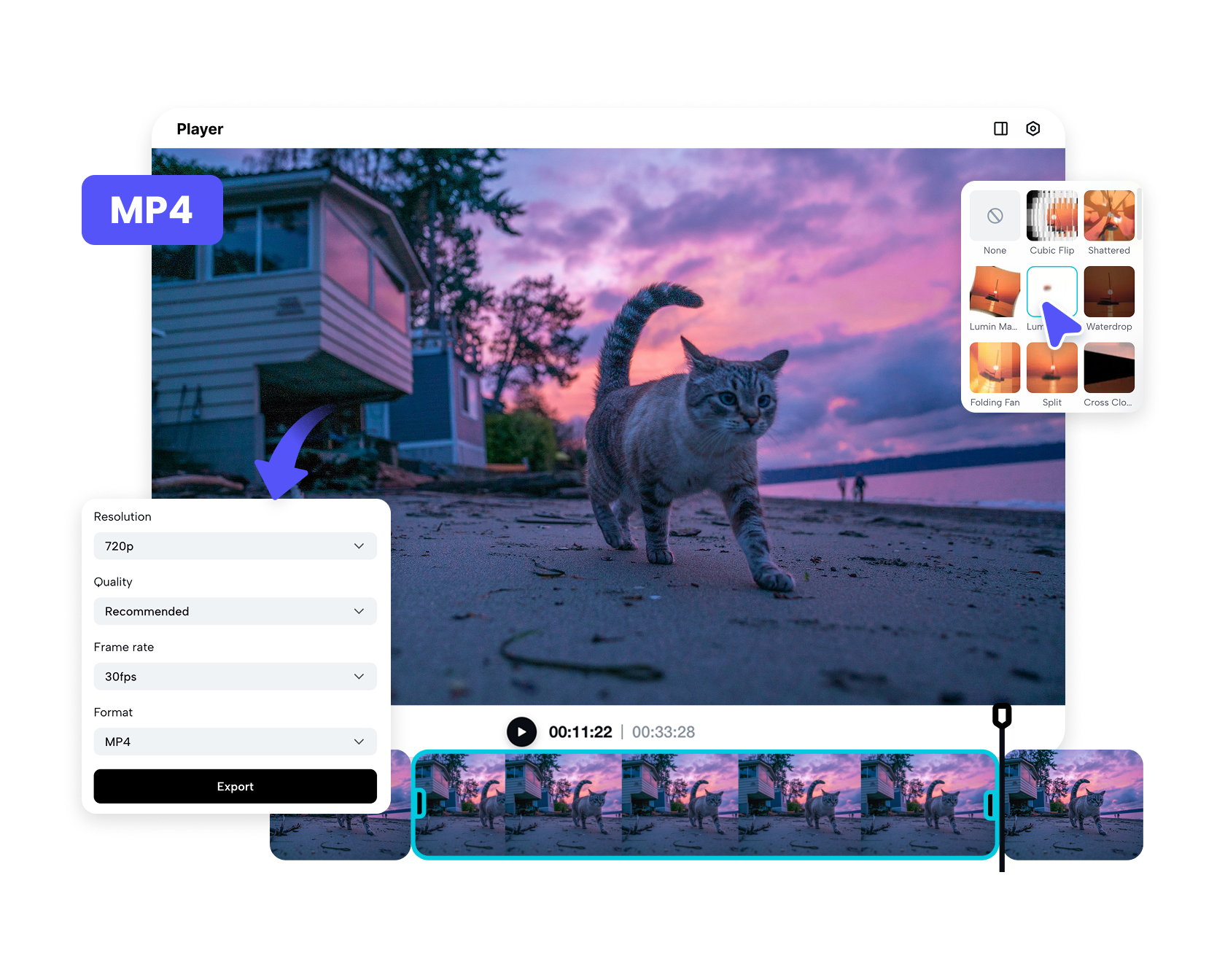
Task: Open the Resolution dropdown showing 720p
Action: coord(235,545)
